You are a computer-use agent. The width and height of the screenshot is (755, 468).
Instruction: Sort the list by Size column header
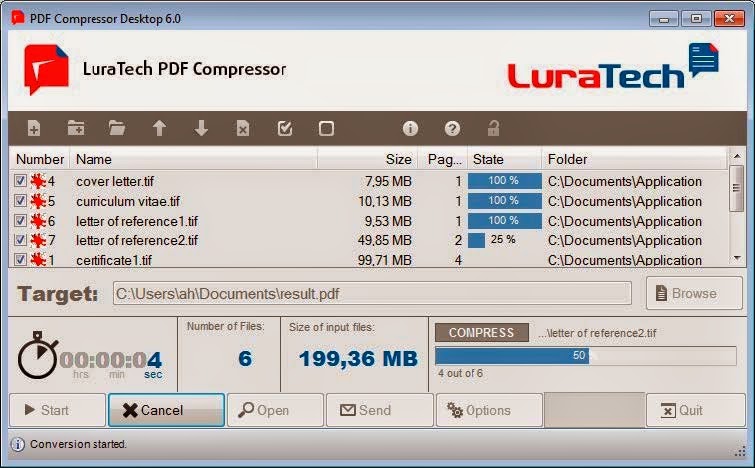pos(368,159)
